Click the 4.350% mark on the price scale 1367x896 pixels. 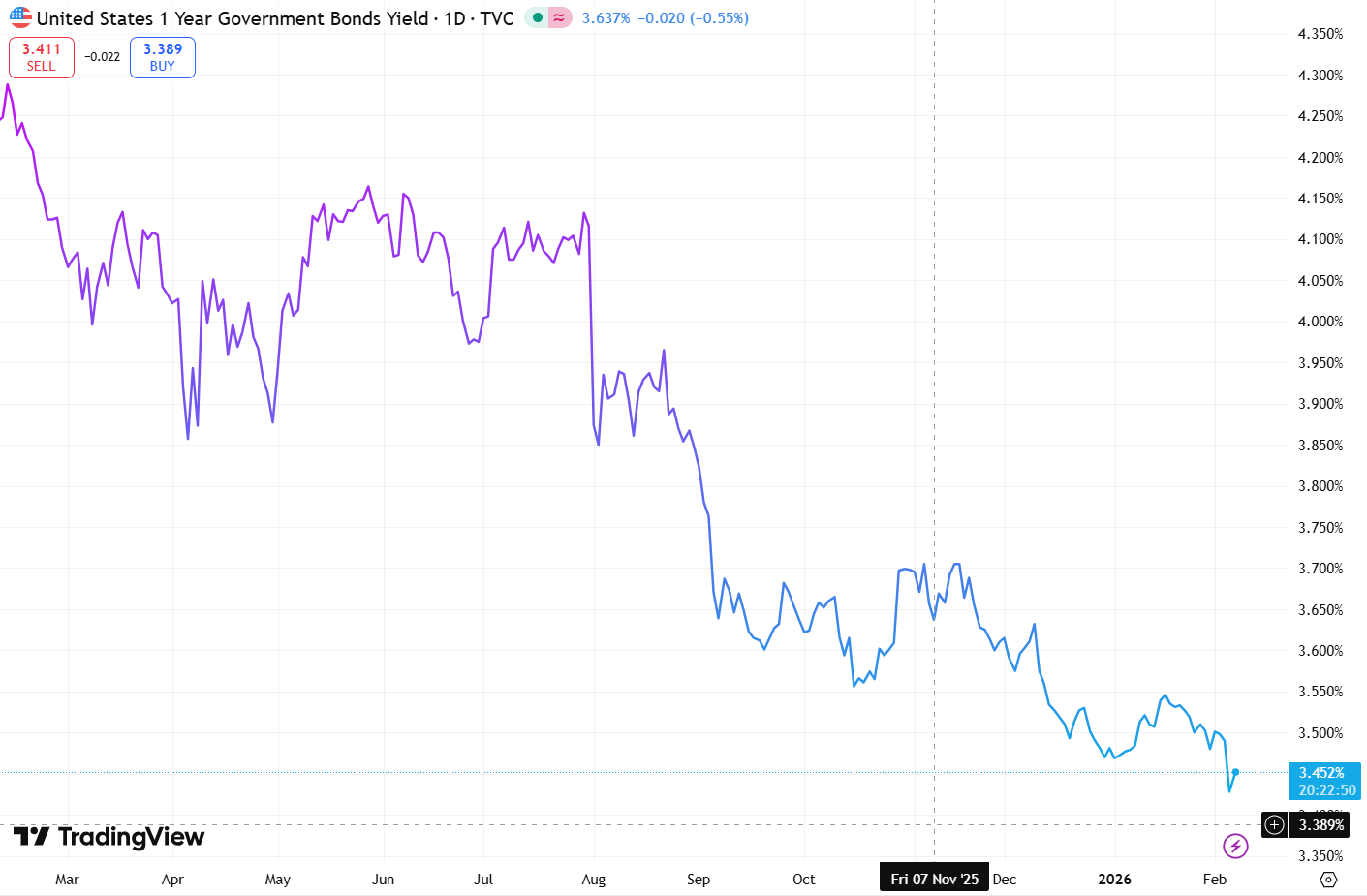1320,34
